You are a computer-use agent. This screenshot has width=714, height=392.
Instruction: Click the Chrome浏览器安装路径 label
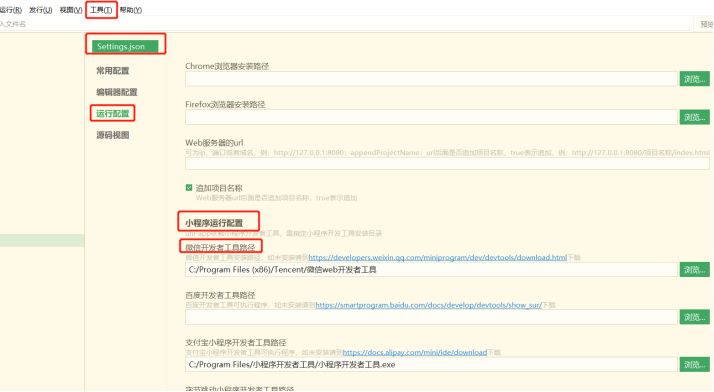(x=227, y=66)
